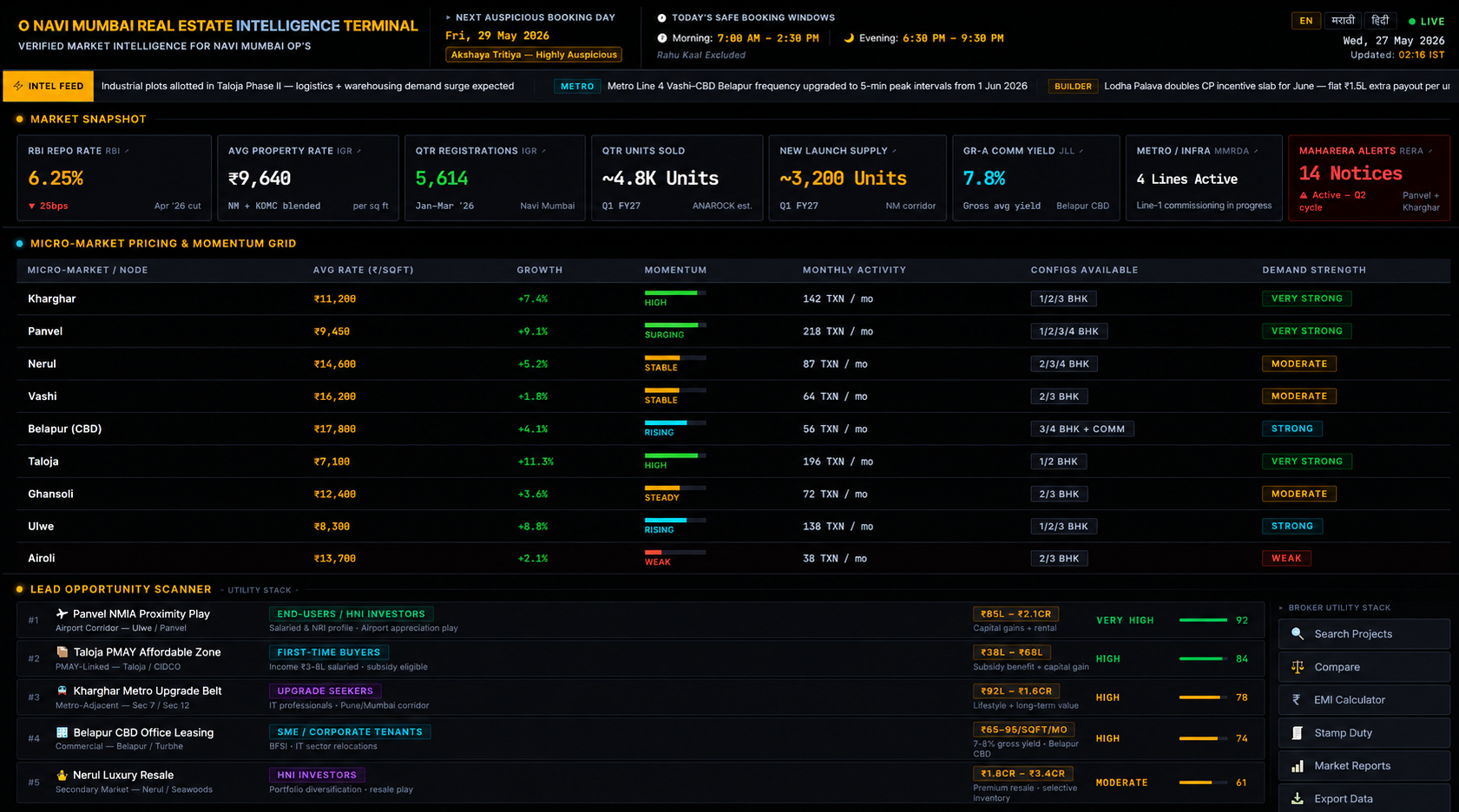Open the MahaRERA Alerts 14 Notices card
The image size is (1459, 812).
tap(1369, 178)
